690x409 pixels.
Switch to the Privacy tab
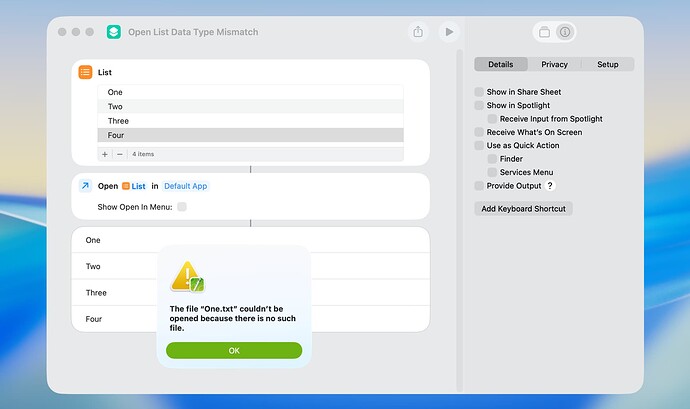pos(554,64)
